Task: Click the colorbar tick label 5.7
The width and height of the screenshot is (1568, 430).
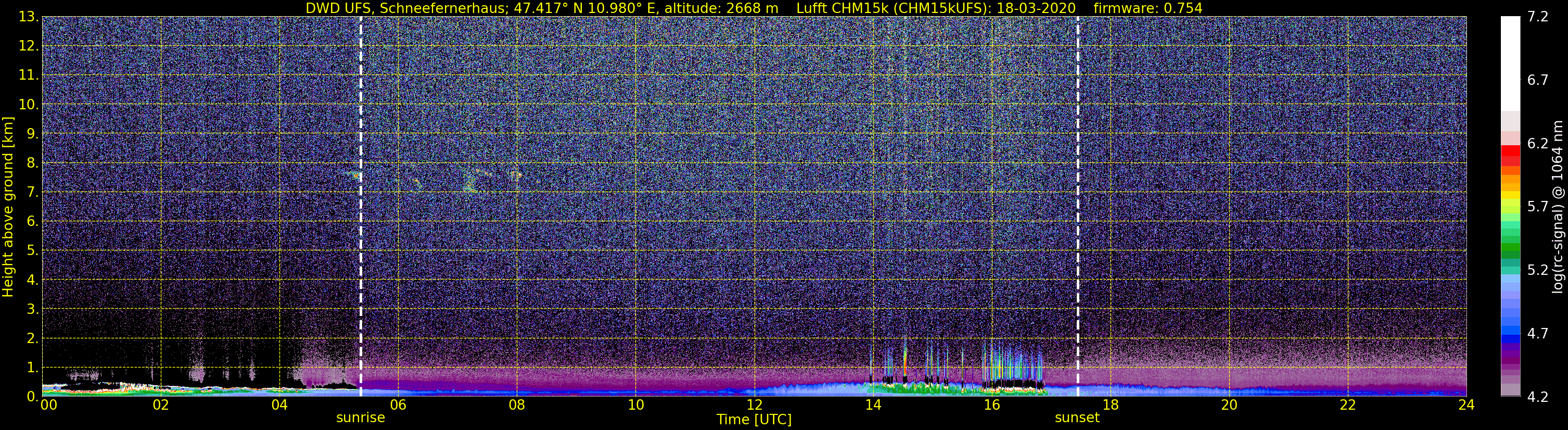Action: (x=1538, y=207)
